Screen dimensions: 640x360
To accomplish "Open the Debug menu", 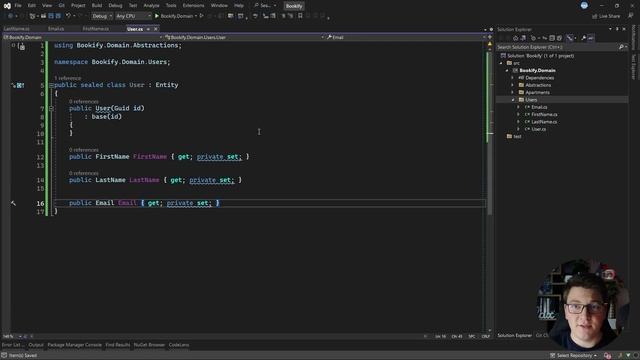I will (x=115, y=6).
